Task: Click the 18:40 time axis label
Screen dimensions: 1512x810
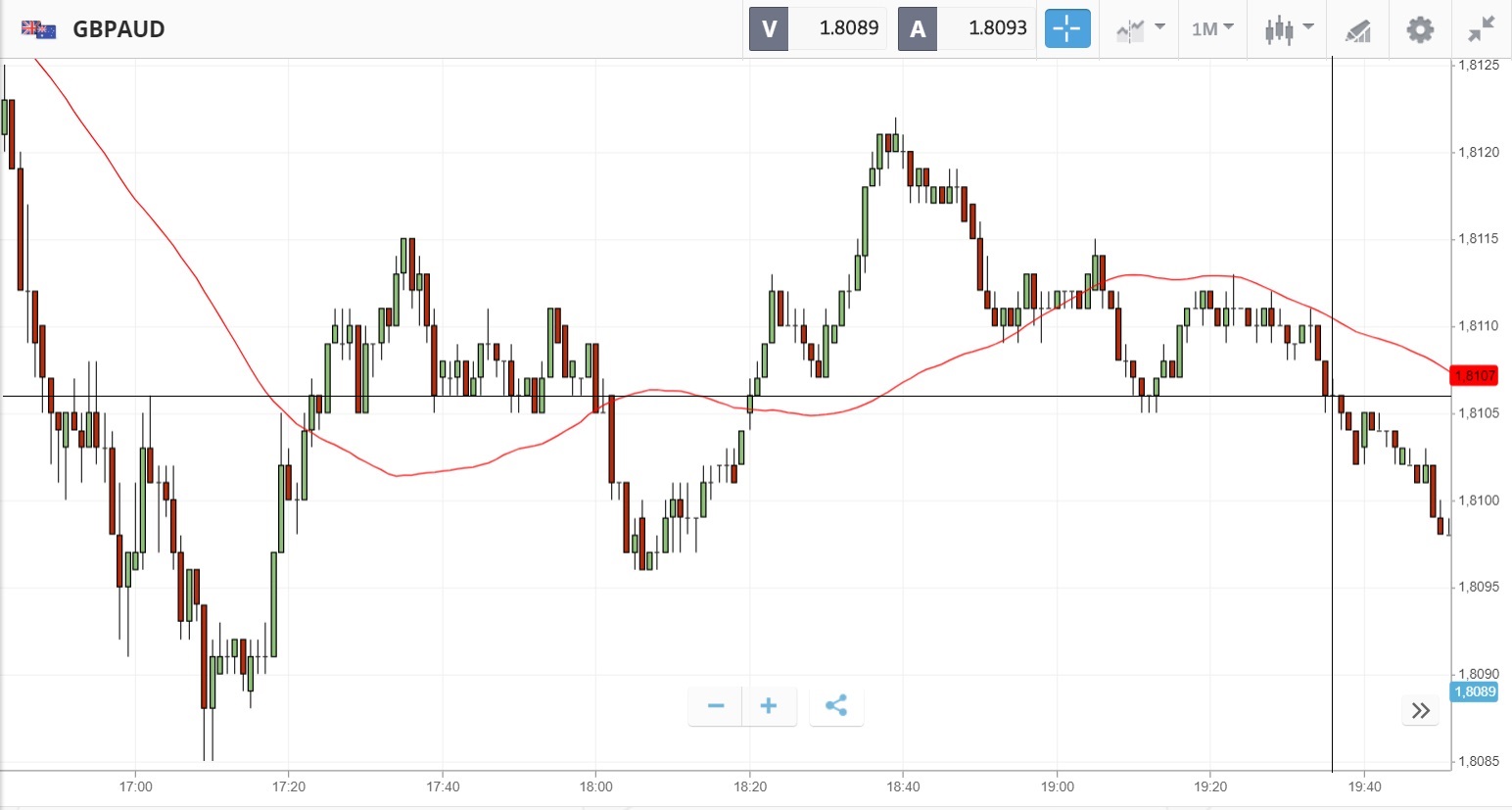Action: click(x=903, y=786)
